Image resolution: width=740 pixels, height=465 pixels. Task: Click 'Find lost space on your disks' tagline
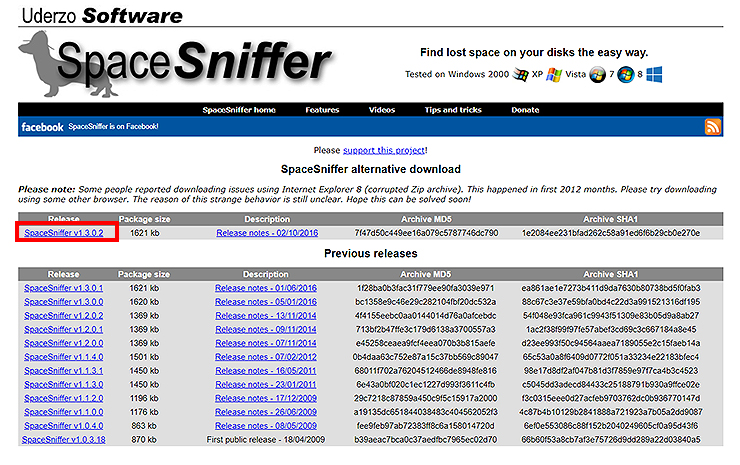(x=534, y=52)
